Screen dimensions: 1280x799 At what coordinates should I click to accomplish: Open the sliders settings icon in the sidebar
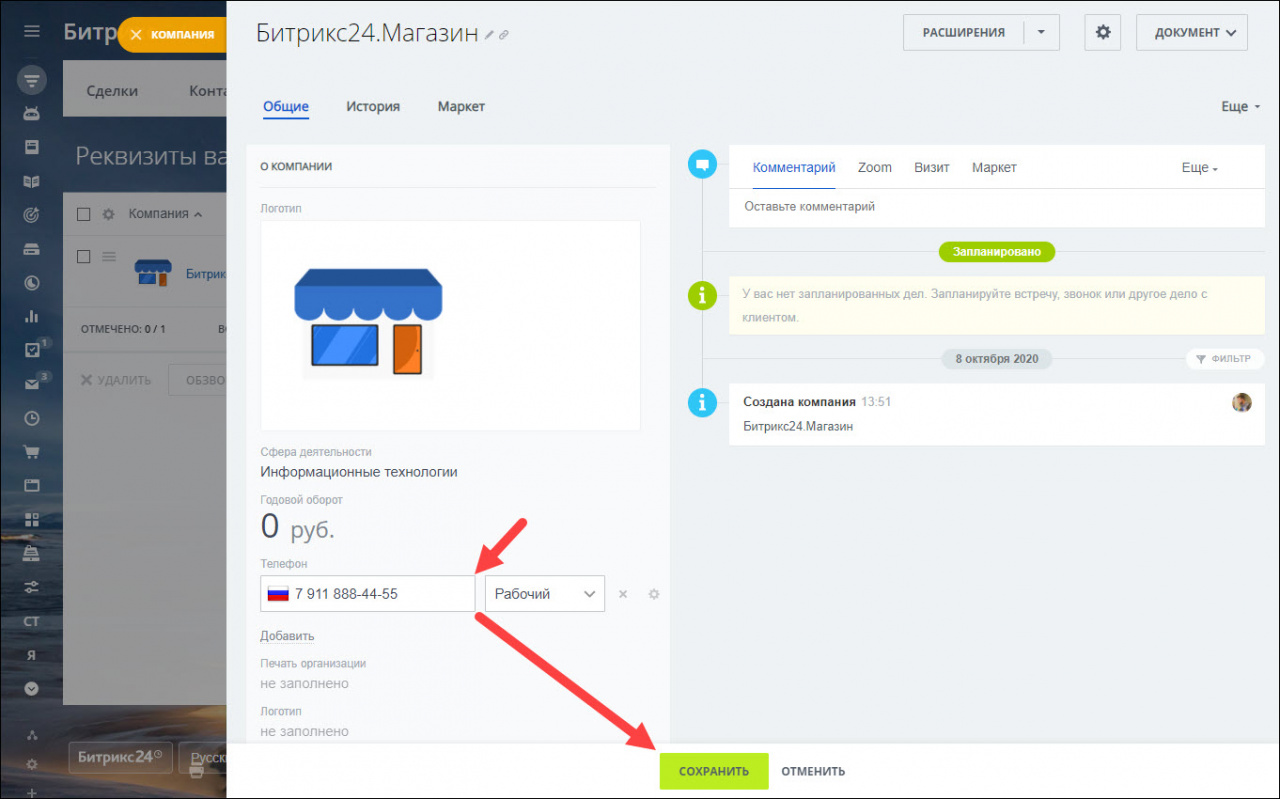pyautogui.click(x=32, y=587)
